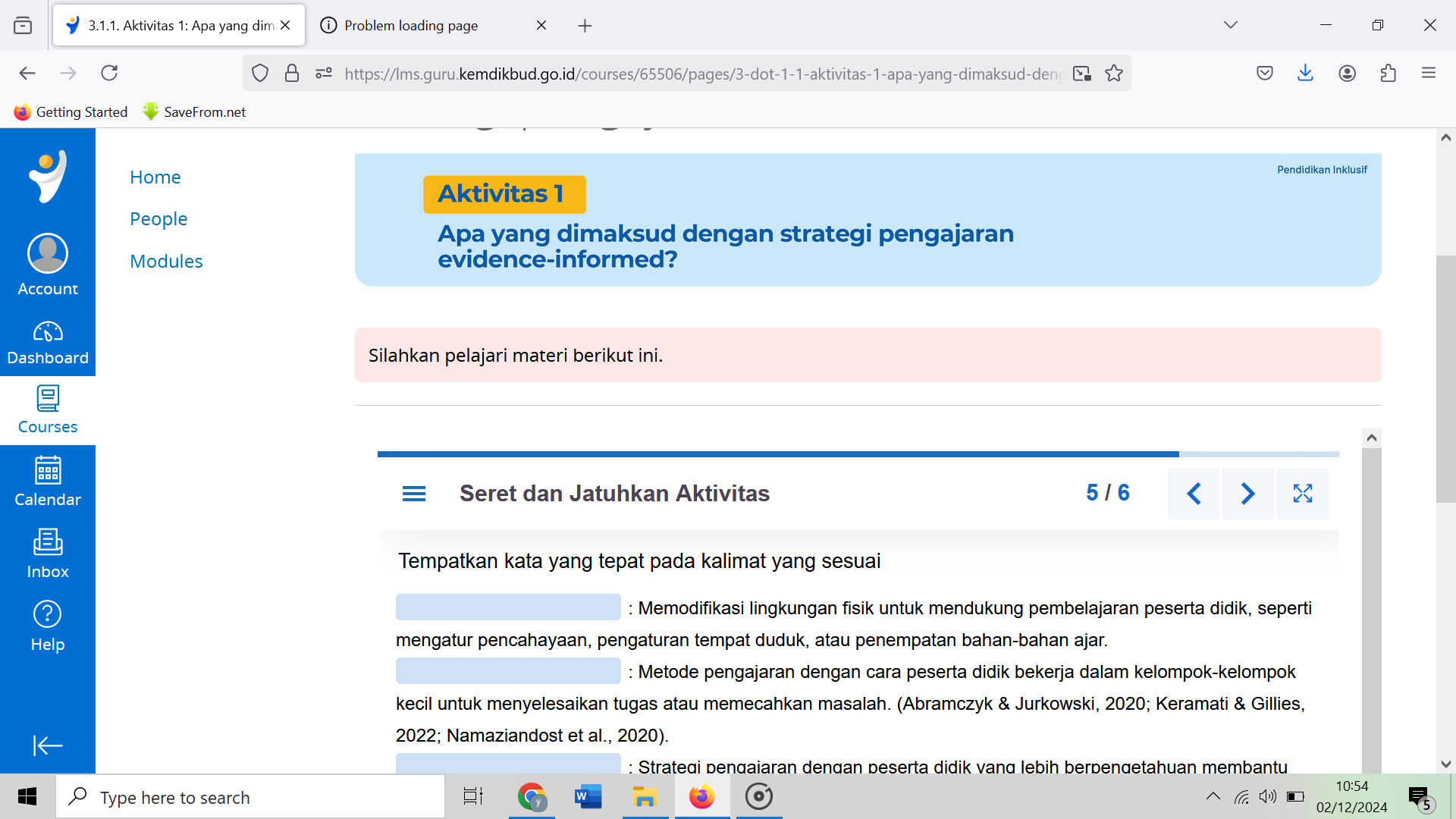This screenshot has height=819, width=1456.
Task: Click the 5 / 6 page counter
Action: coord(1108,493)
